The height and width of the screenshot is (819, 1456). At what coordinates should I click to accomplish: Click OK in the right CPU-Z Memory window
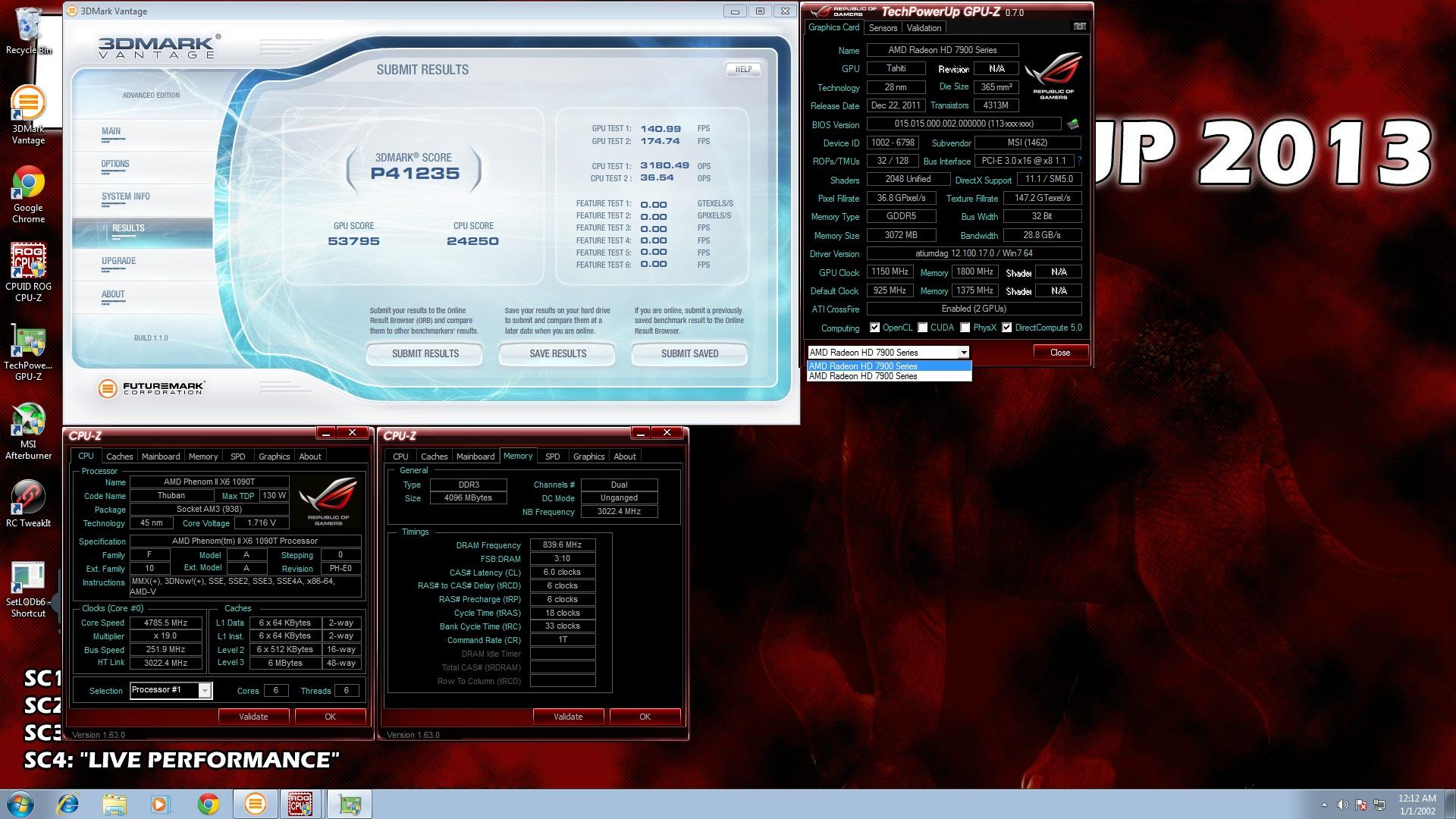click(x=645, y=717)
